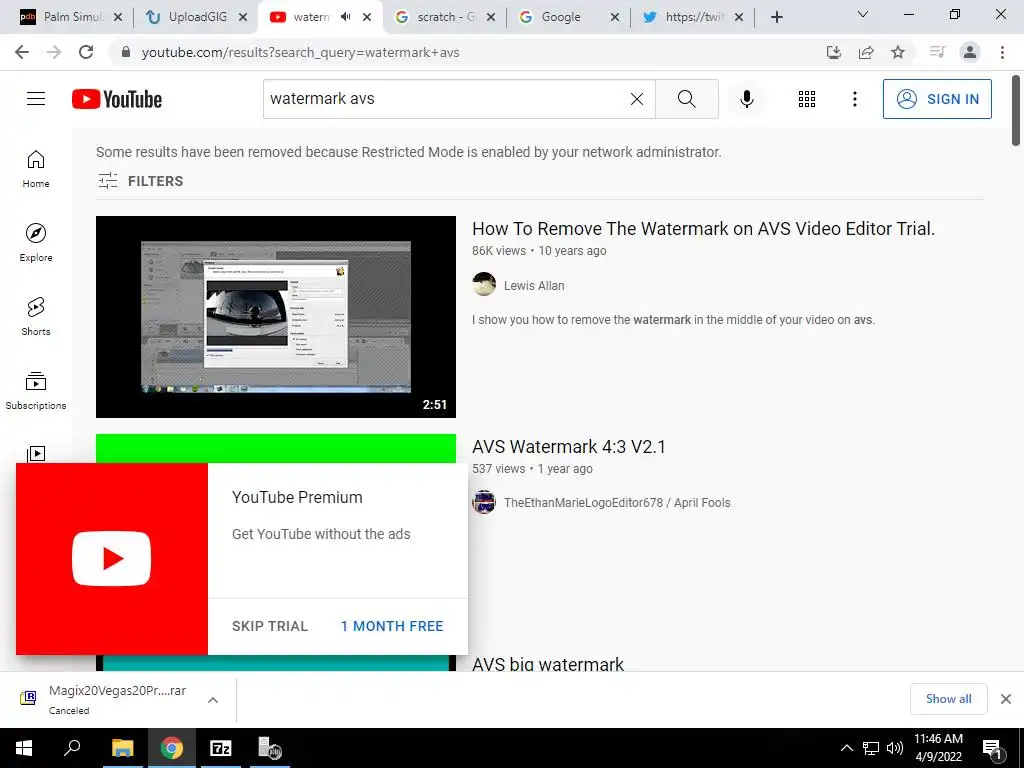Screen dimensions: 1024x768
Task: Open the Chrome profile avatar
Action: pos(970,52)
